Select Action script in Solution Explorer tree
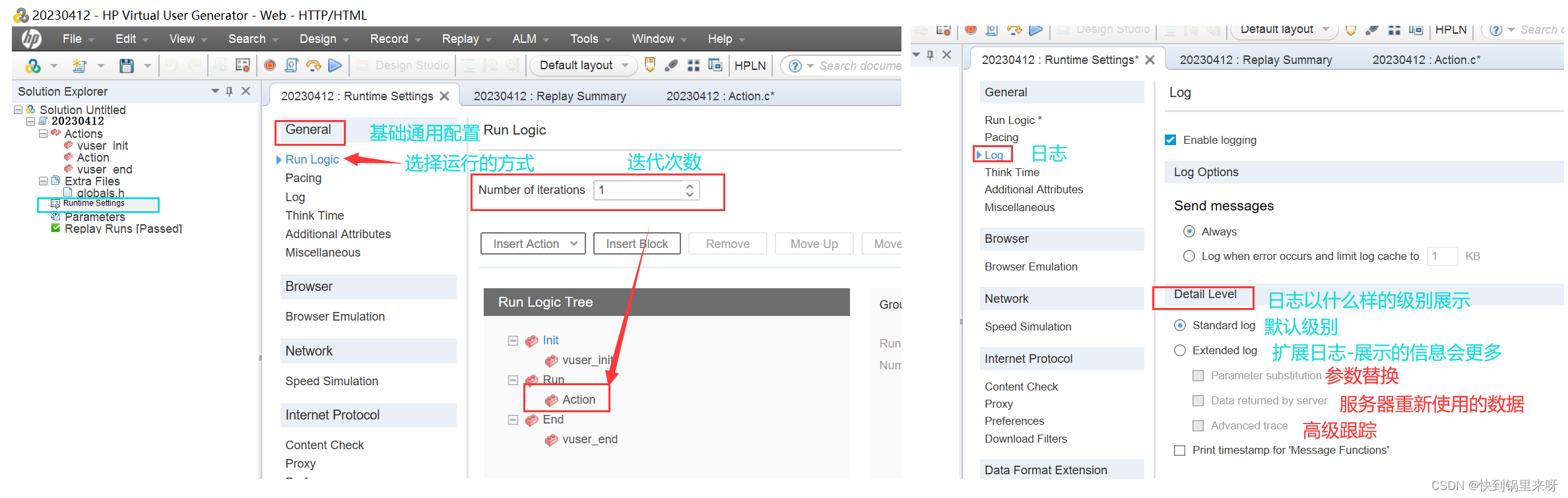1568x498 pixels. (93, 158)
